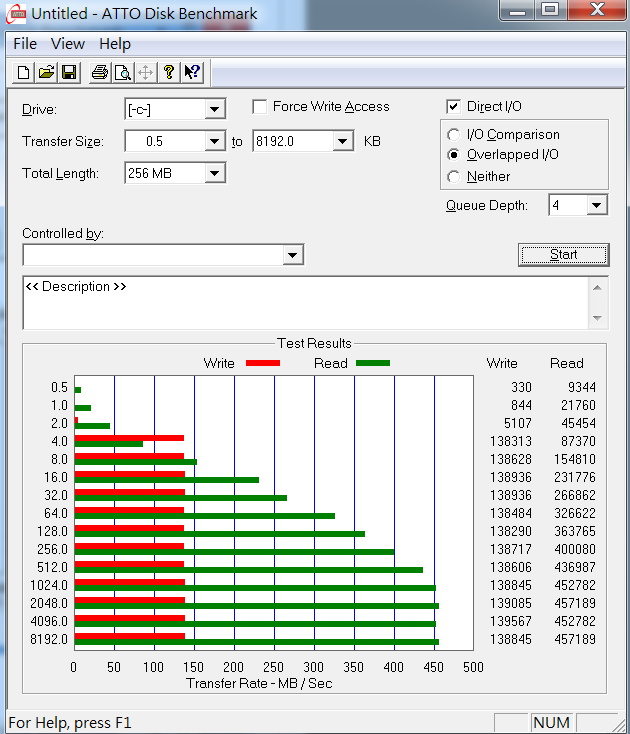This screenshot has height=734, width=630.
Task: Enable the Force Write Access checkbox
Action: pyautogui.click(x=259, y=107)
